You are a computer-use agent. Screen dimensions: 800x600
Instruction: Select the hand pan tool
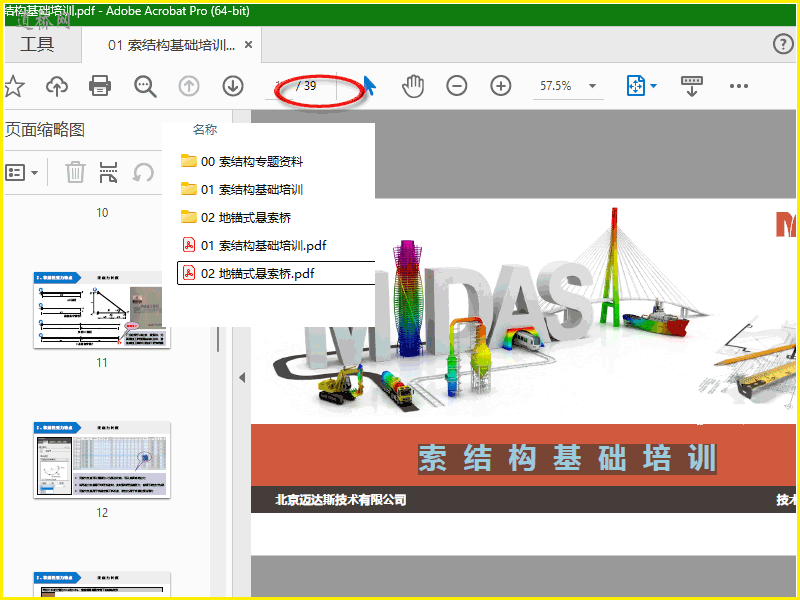413,86
